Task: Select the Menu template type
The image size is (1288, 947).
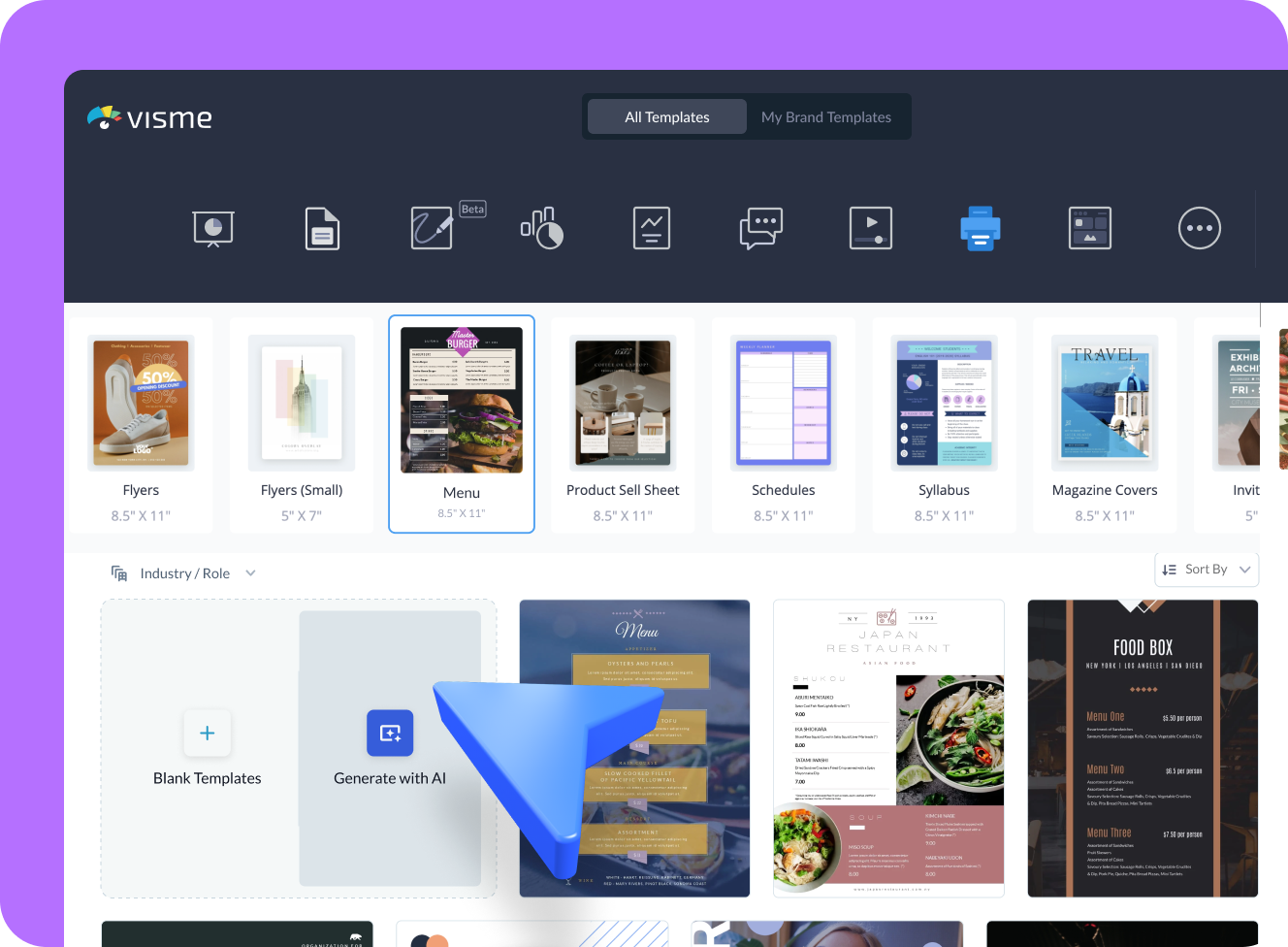Action: [x=462, y=424]
